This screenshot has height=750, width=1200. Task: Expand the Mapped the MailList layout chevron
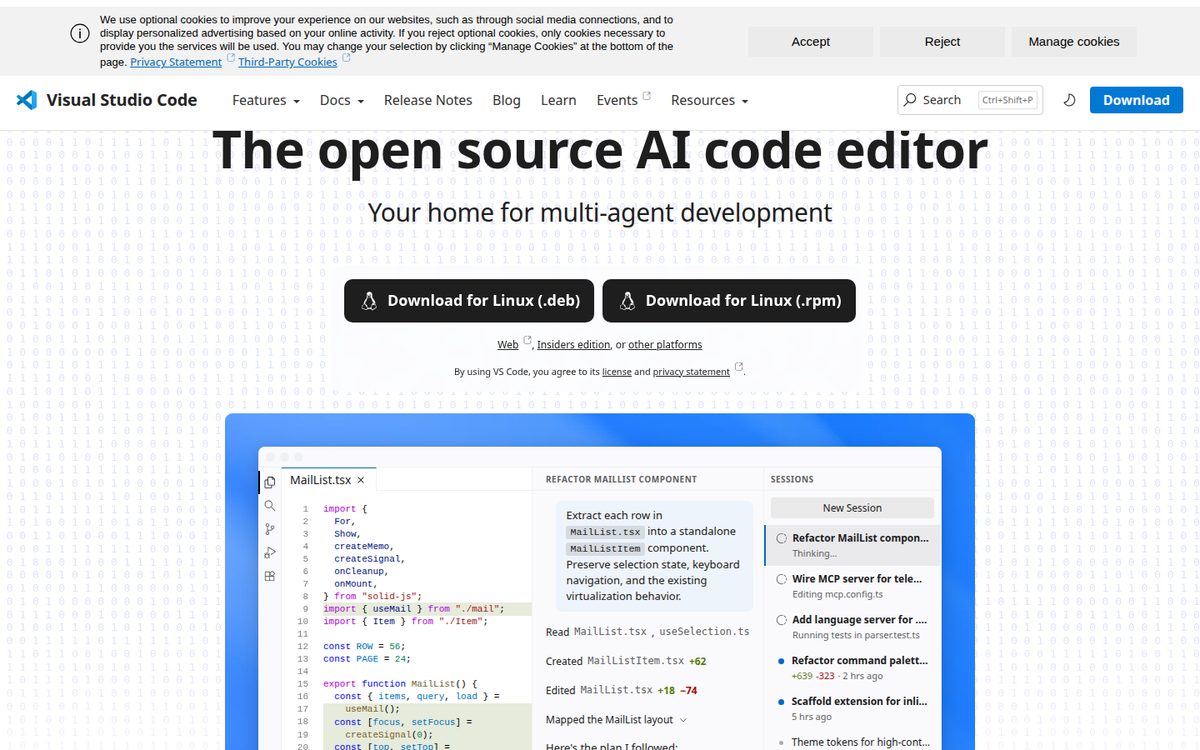click(684, 720)
